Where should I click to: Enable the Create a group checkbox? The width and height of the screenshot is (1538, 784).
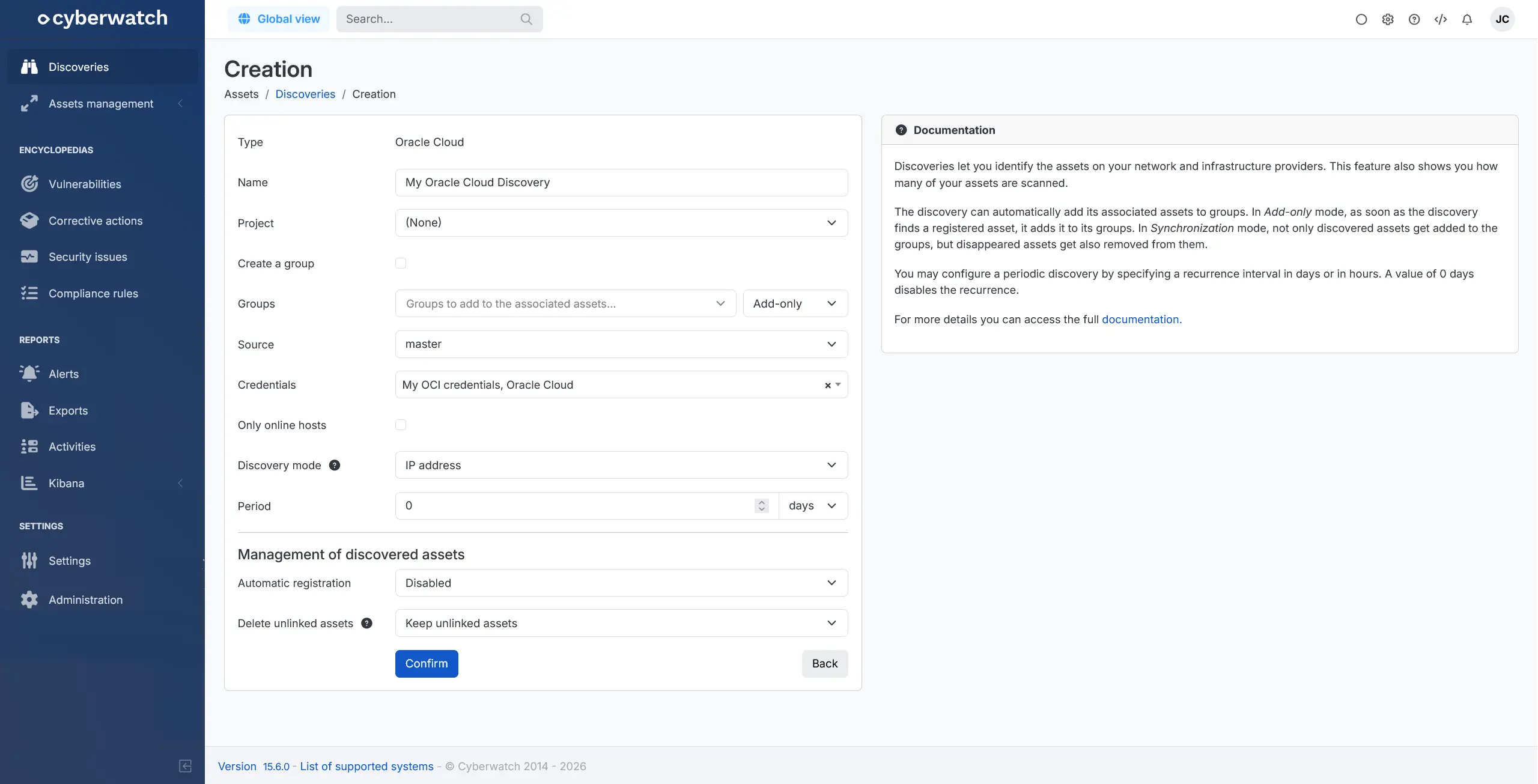(x=401, y=263)
